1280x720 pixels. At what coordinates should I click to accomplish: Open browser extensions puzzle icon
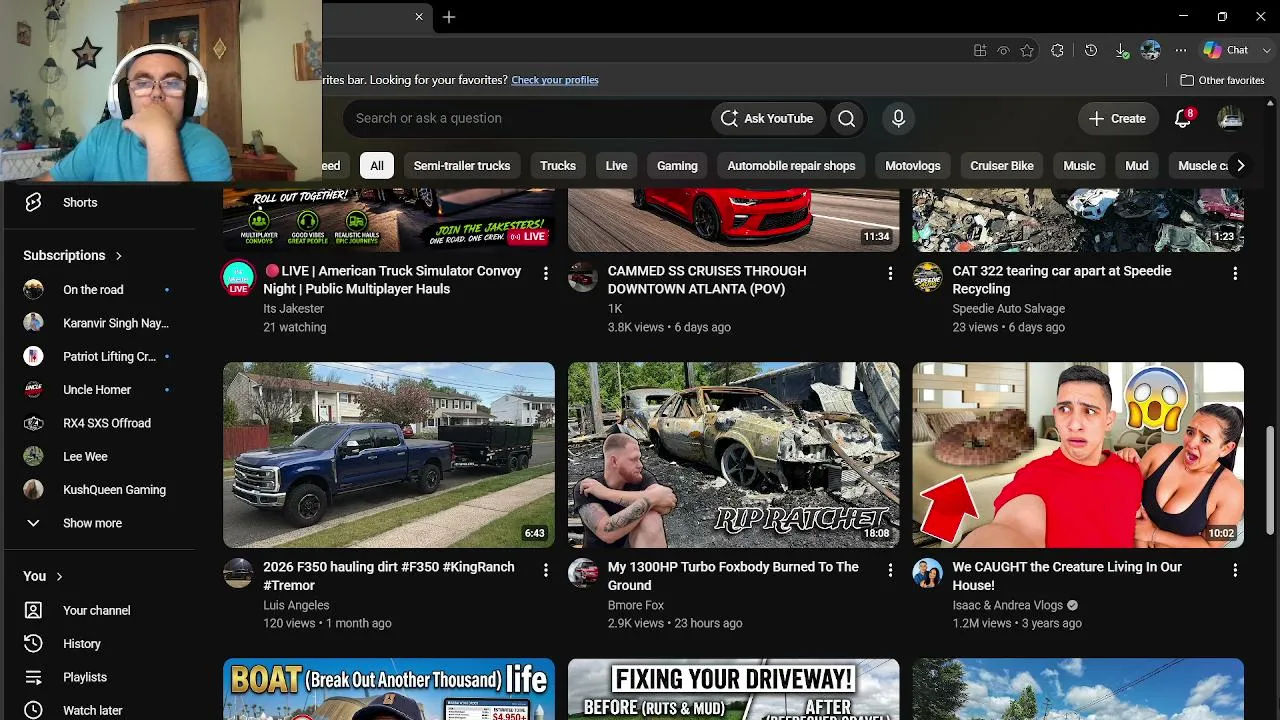(x=1057, y=50)
